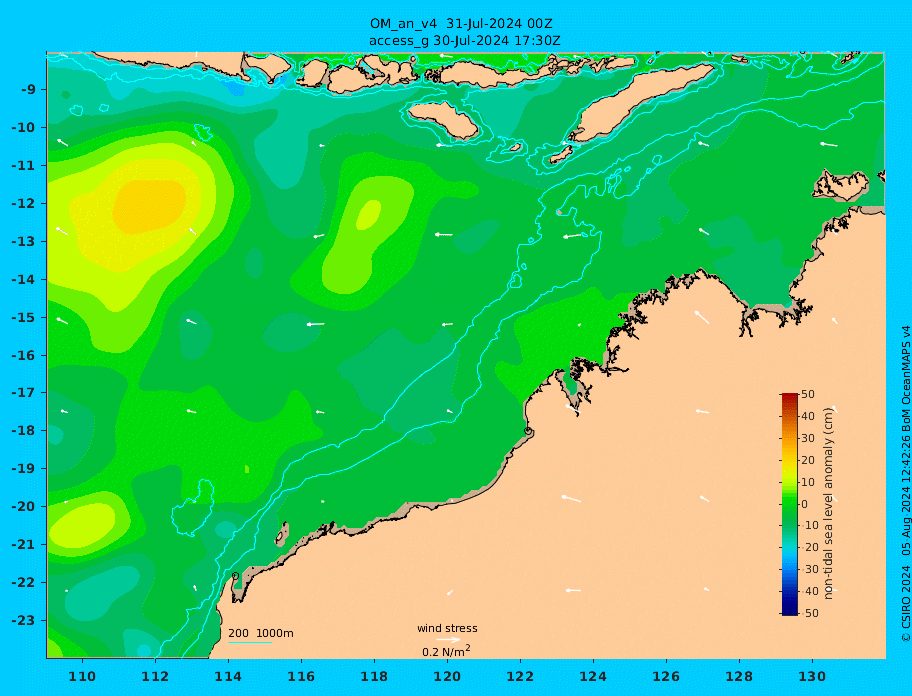The height and width of the screenshot is (696, 912).
Task: Click the latitude label -21
Action: point(23,545)
